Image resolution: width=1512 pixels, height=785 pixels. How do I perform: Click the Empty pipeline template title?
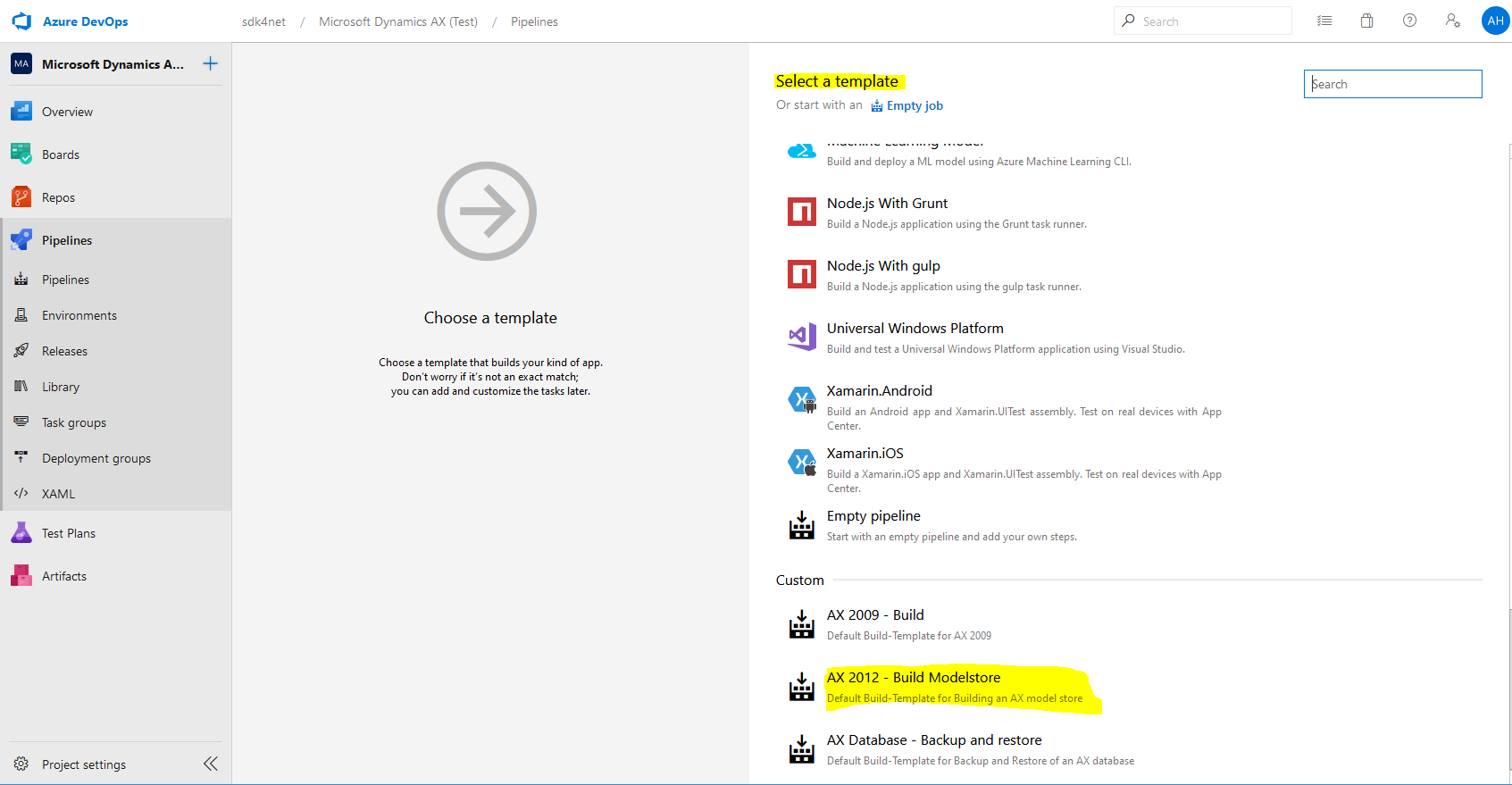(x=873, y=515)
